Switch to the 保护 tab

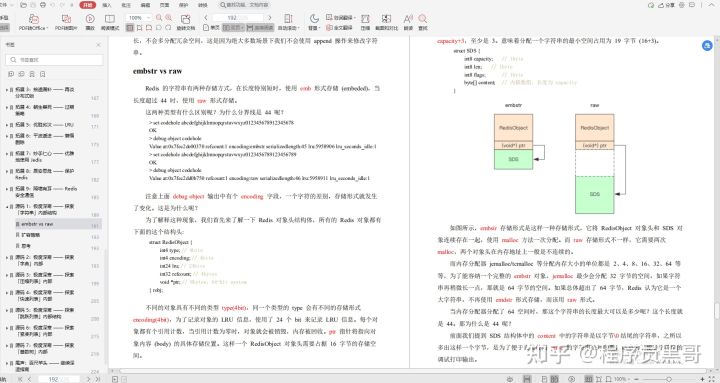183,5
